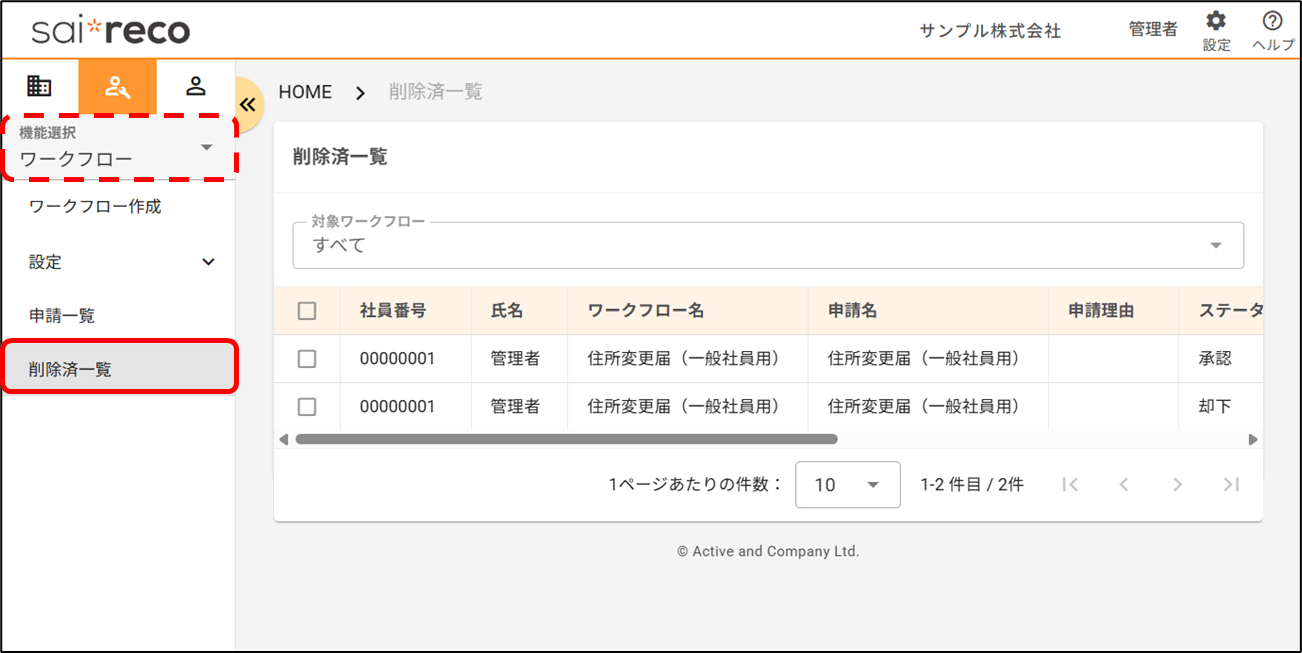
Task: Open settings gear icon in header
Action: 1216,22
